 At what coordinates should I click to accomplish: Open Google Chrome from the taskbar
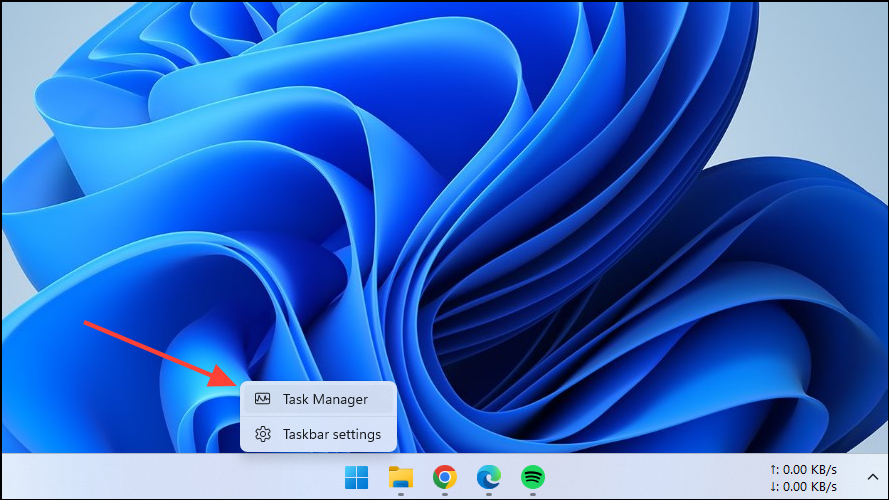tap(445, 477)
